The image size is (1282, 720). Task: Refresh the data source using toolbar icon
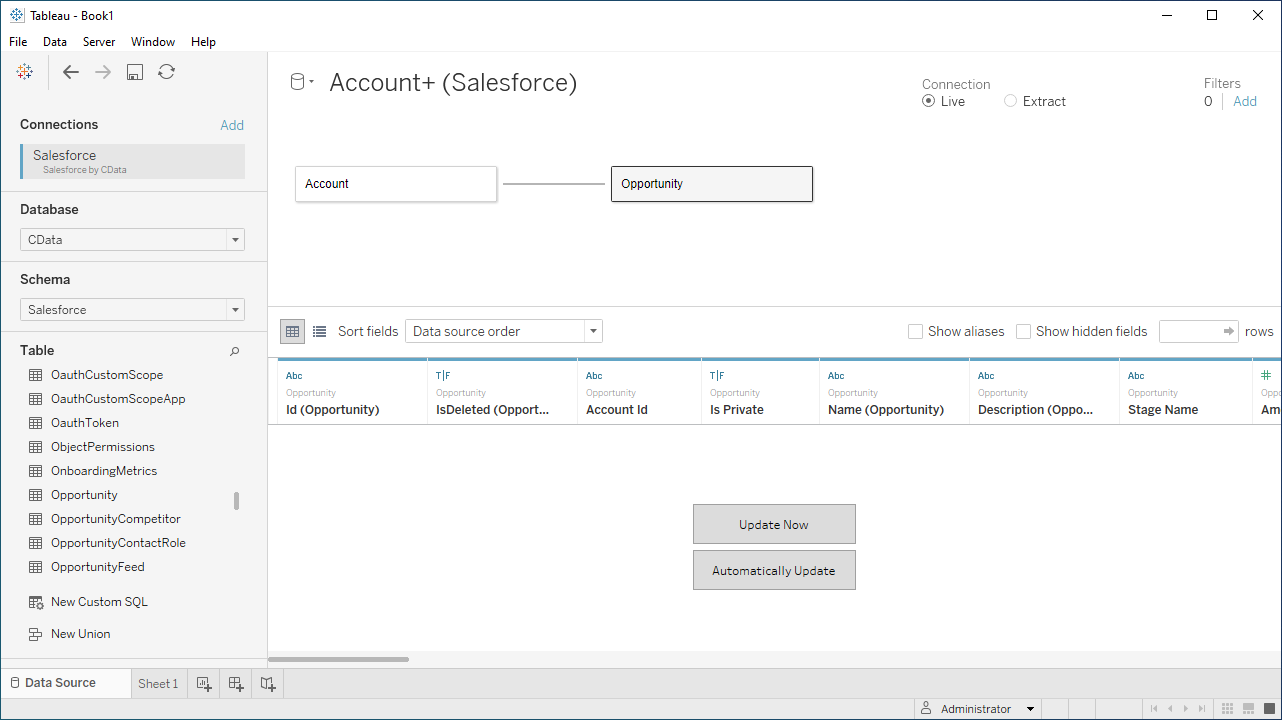[x=167, y=72]
